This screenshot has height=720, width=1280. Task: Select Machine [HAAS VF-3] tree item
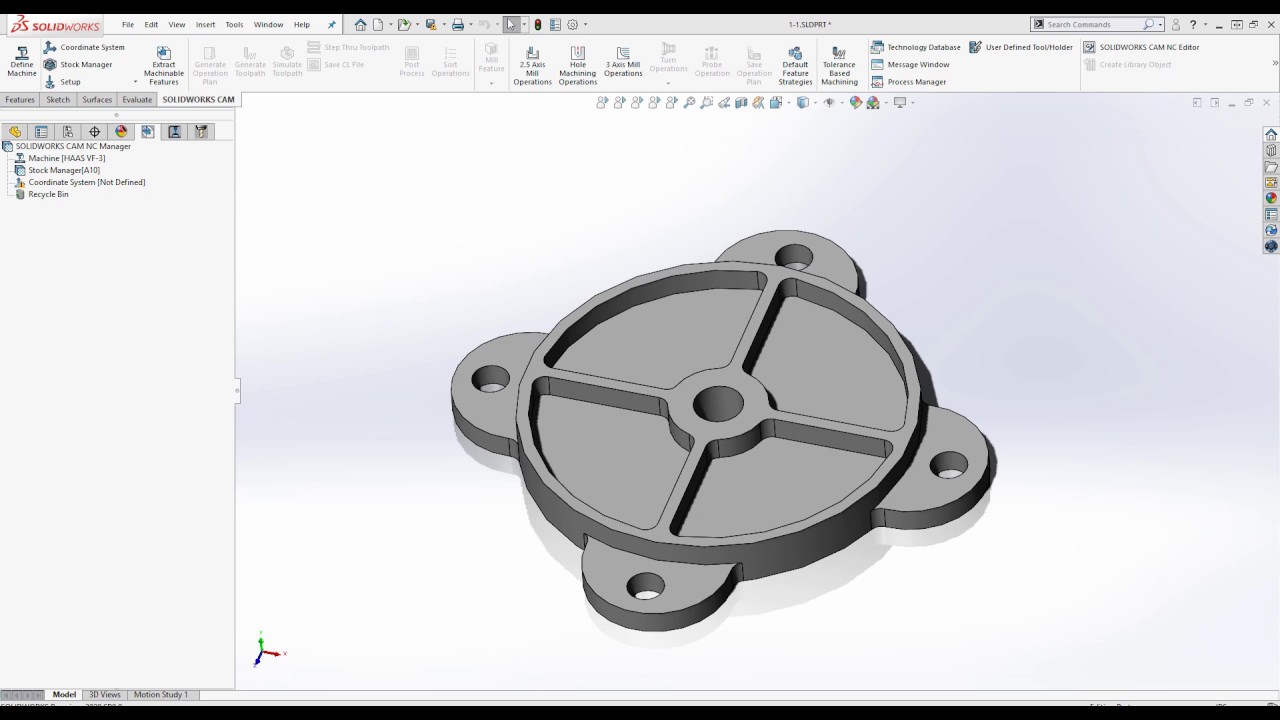pos(66,158)
